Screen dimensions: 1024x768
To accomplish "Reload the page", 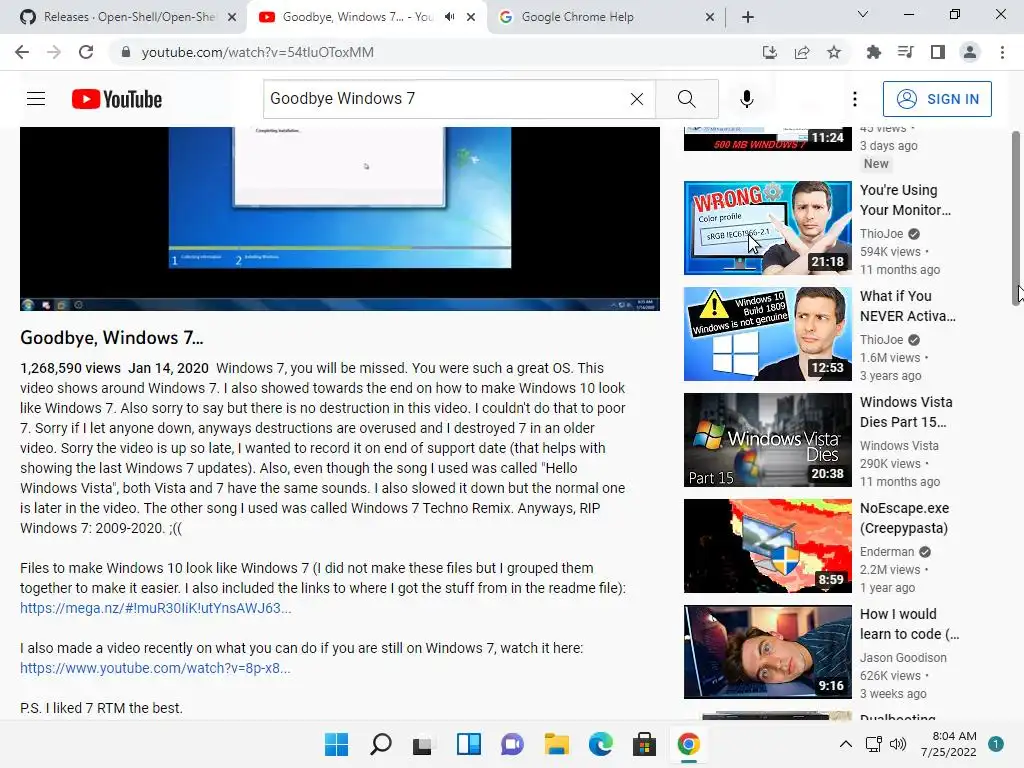I will pos(86,52).
